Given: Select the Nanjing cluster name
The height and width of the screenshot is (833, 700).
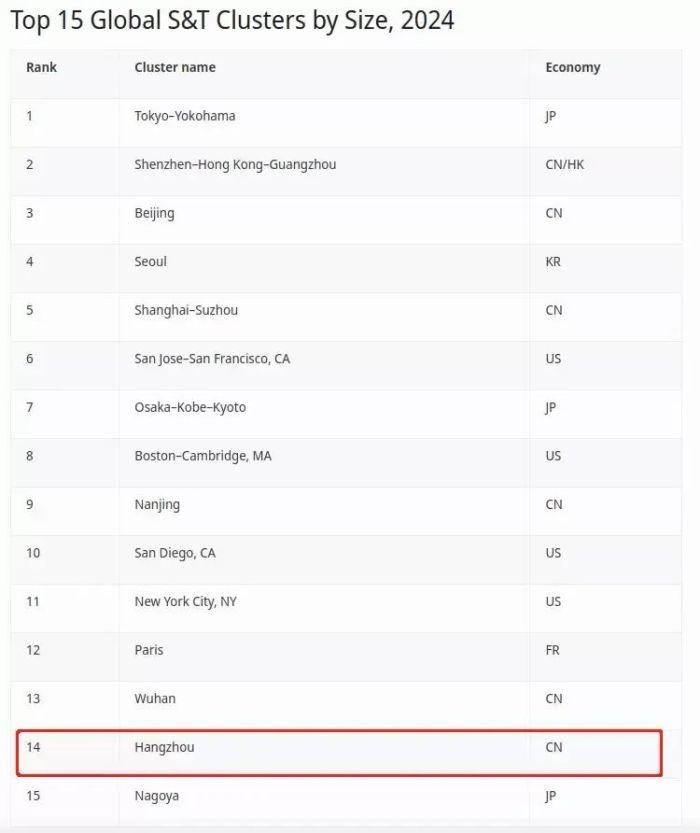Looking at the screenshot, I should point(157,504).
